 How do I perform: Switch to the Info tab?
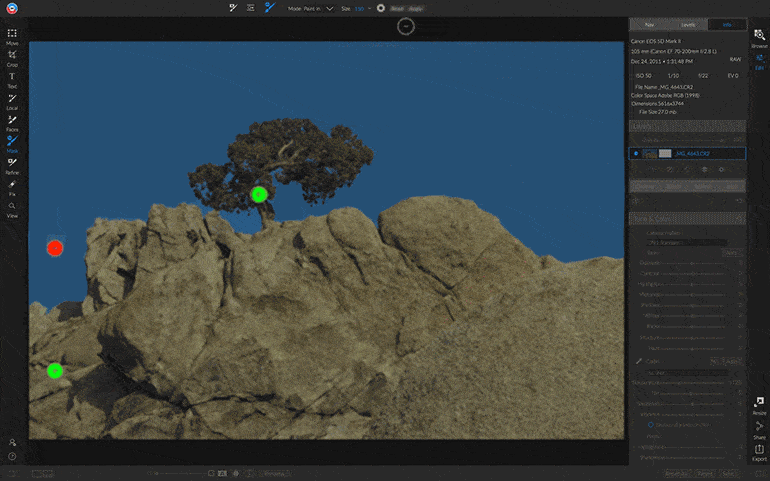(x=727, y=25)
